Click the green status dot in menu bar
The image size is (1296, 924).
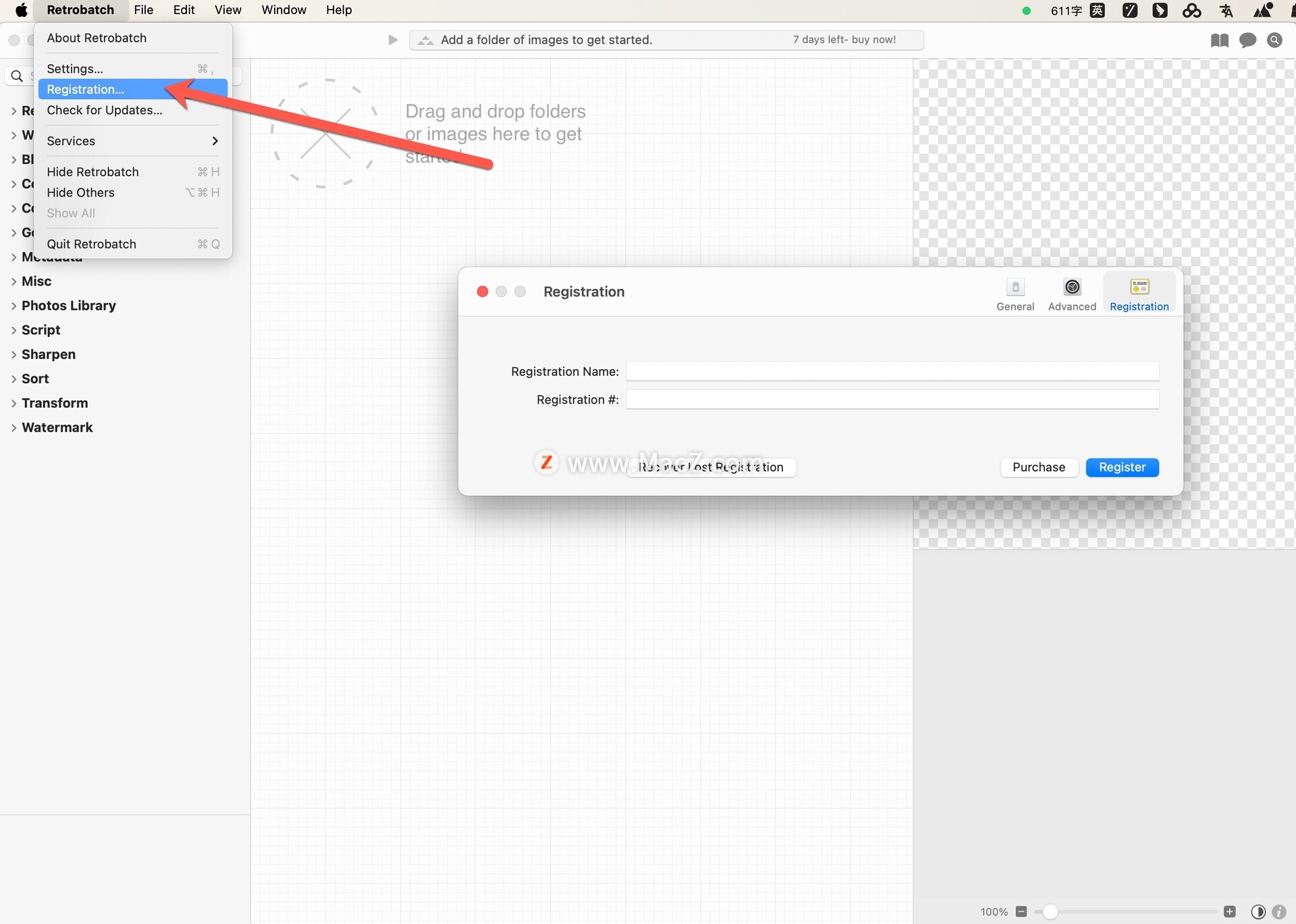1026,11
